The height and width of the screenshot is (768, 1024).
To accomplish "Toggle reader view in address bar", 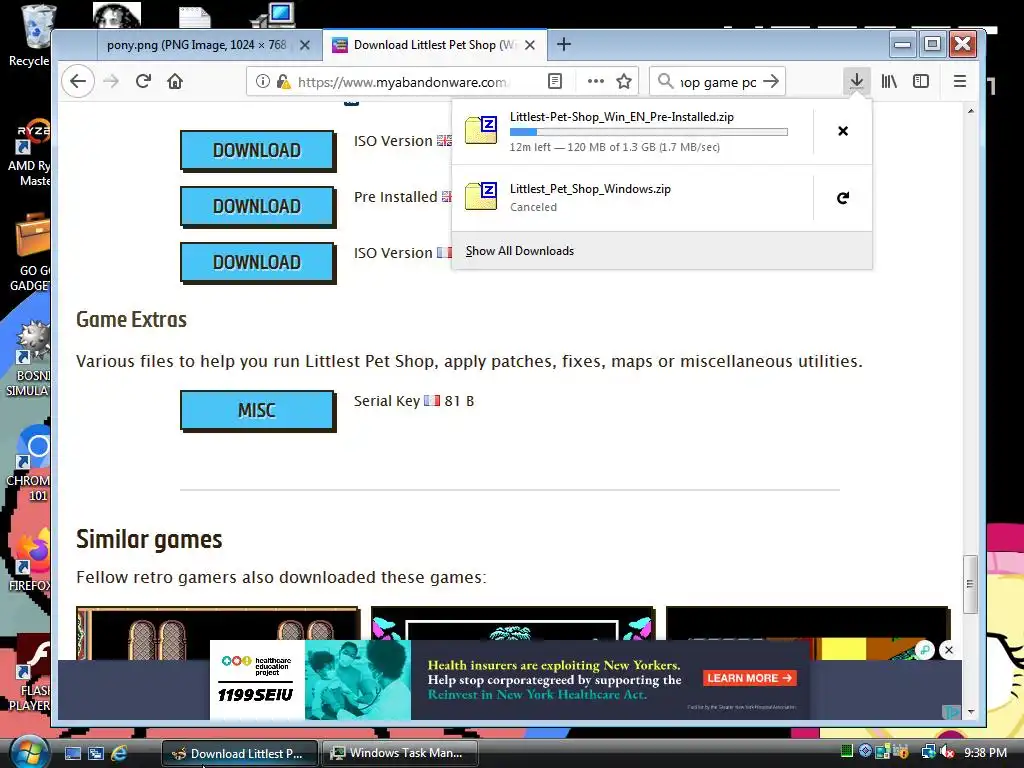I will tap(554, 82).
